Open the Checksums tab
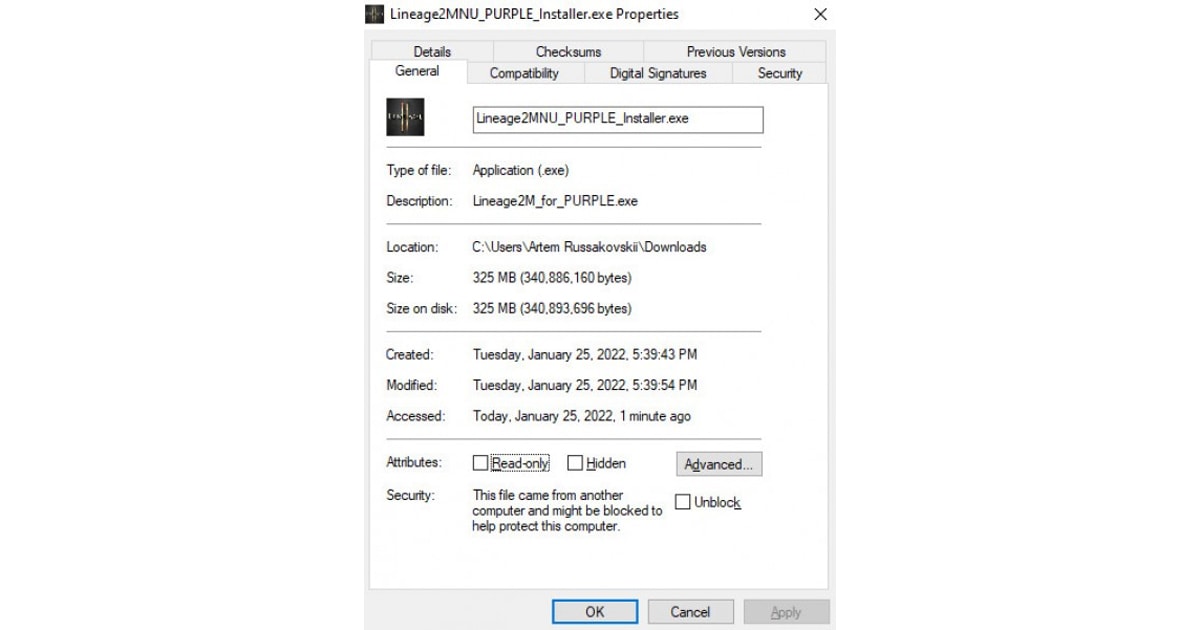The height and width of the screenshot is (630, 1200). pos(568,52)
